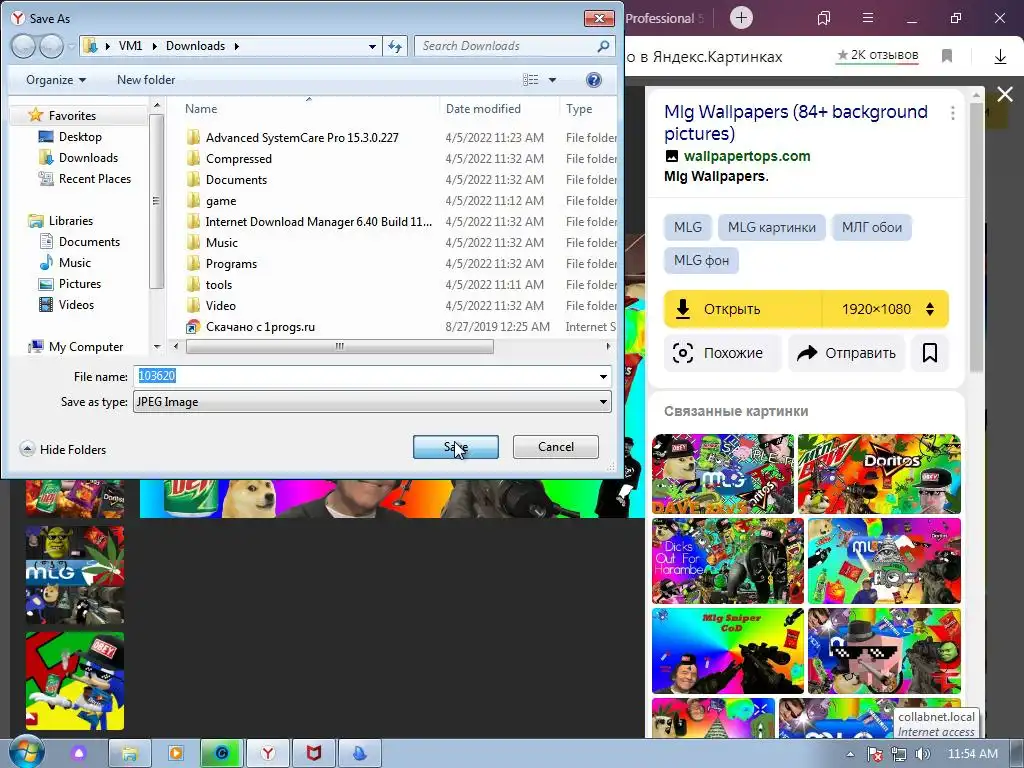
Task: Sort files by Type column
Action: pos(579,108)
